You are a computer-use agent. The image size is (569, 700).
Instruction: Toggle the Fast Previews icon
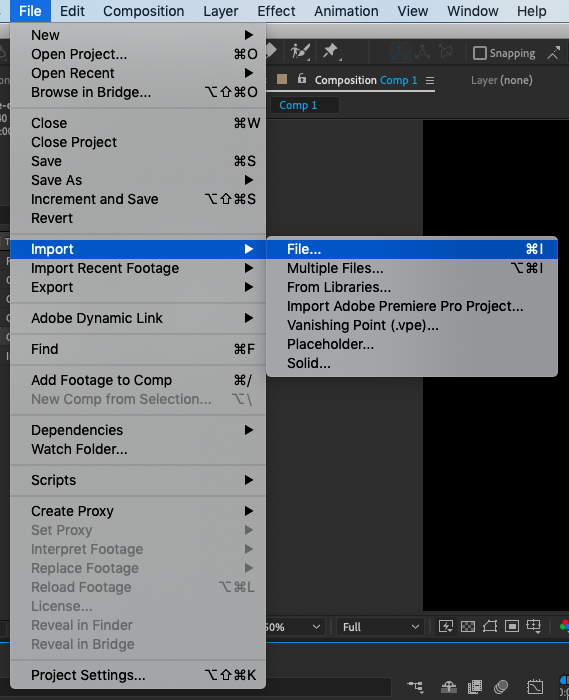446,626
